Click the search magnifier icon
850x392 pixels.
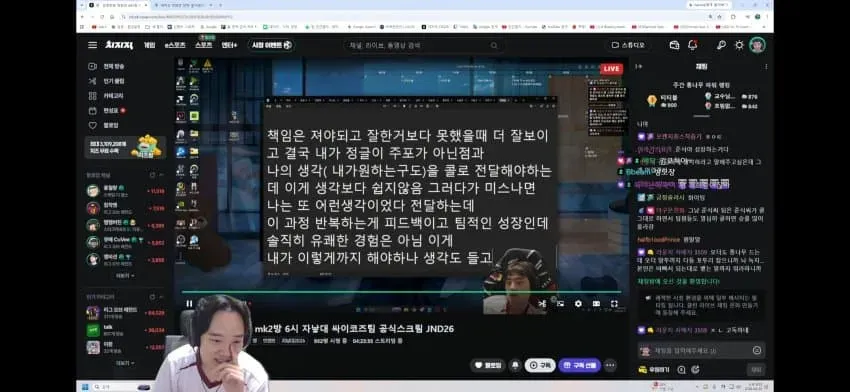point(494,46)
